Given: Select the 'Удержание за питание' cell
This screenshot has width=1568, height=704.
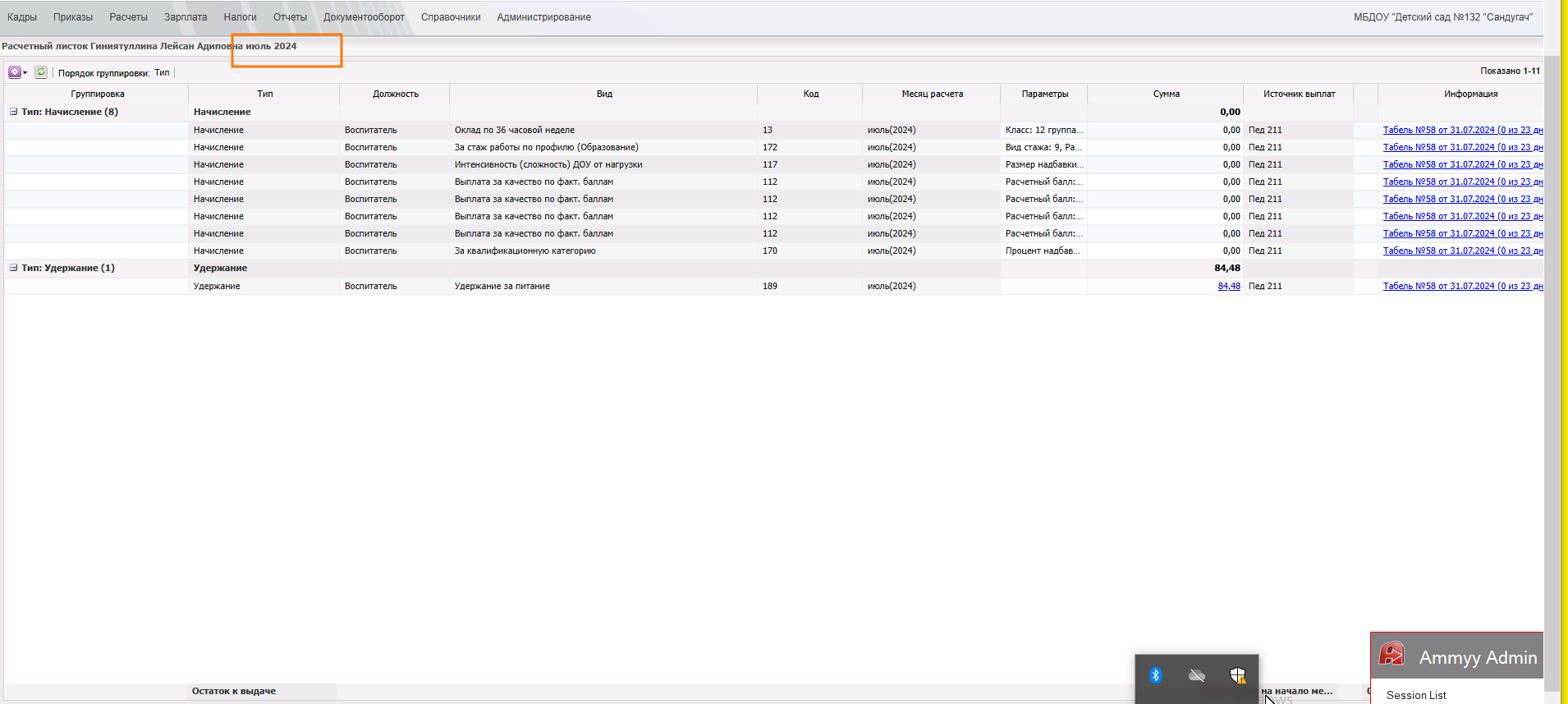Looking at the screenshot, I should point(603,286).
